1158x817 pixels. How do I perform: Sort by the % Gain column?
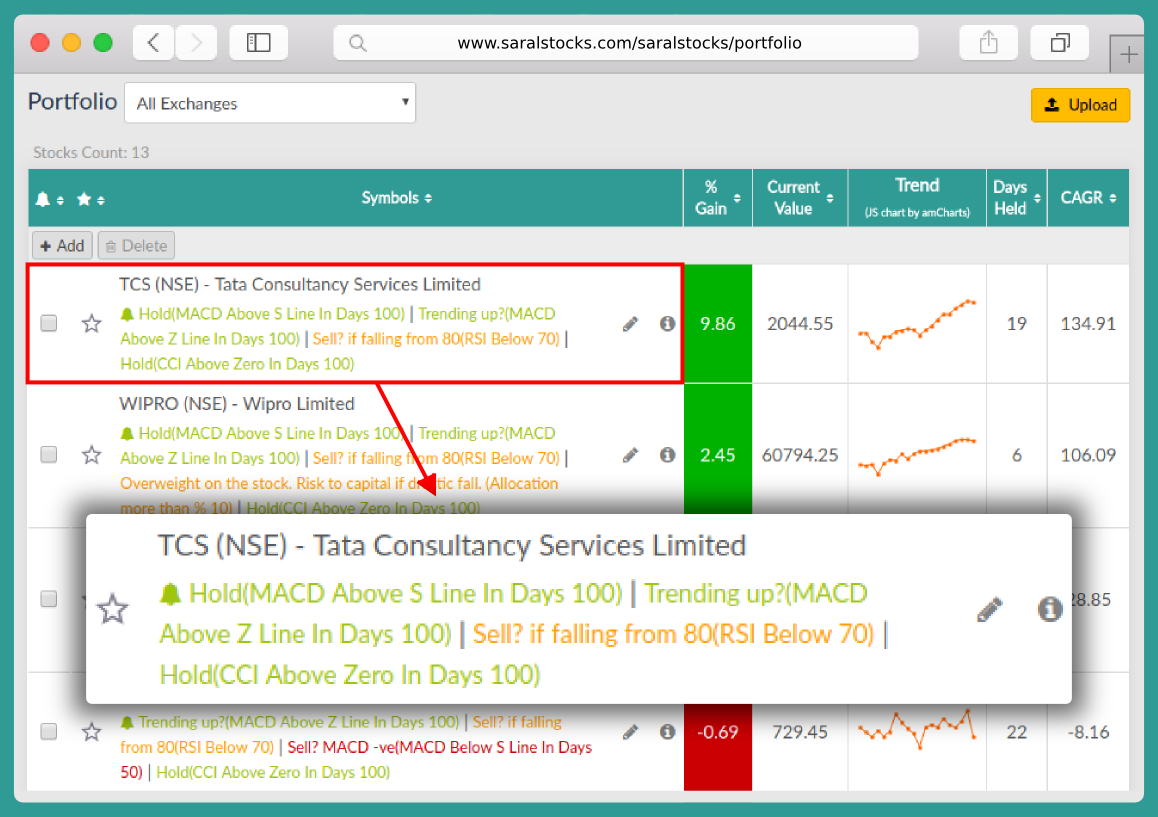(x=717, y=198)
